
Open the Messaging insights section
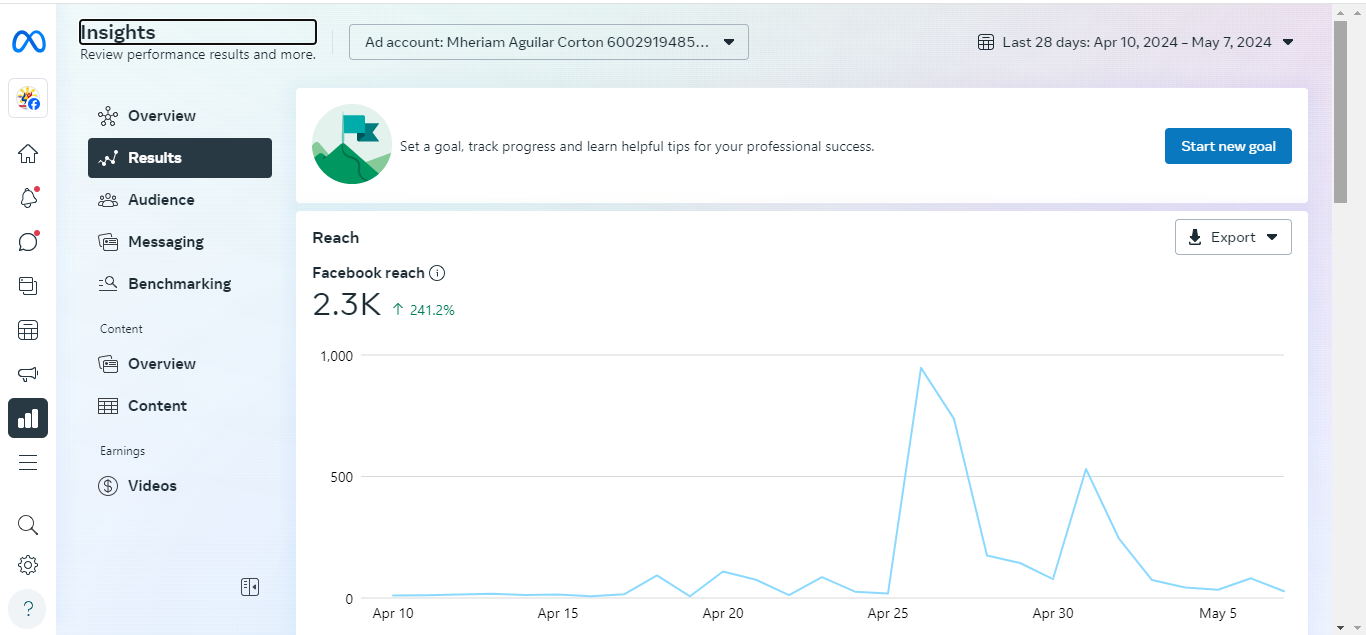point(165,242)
